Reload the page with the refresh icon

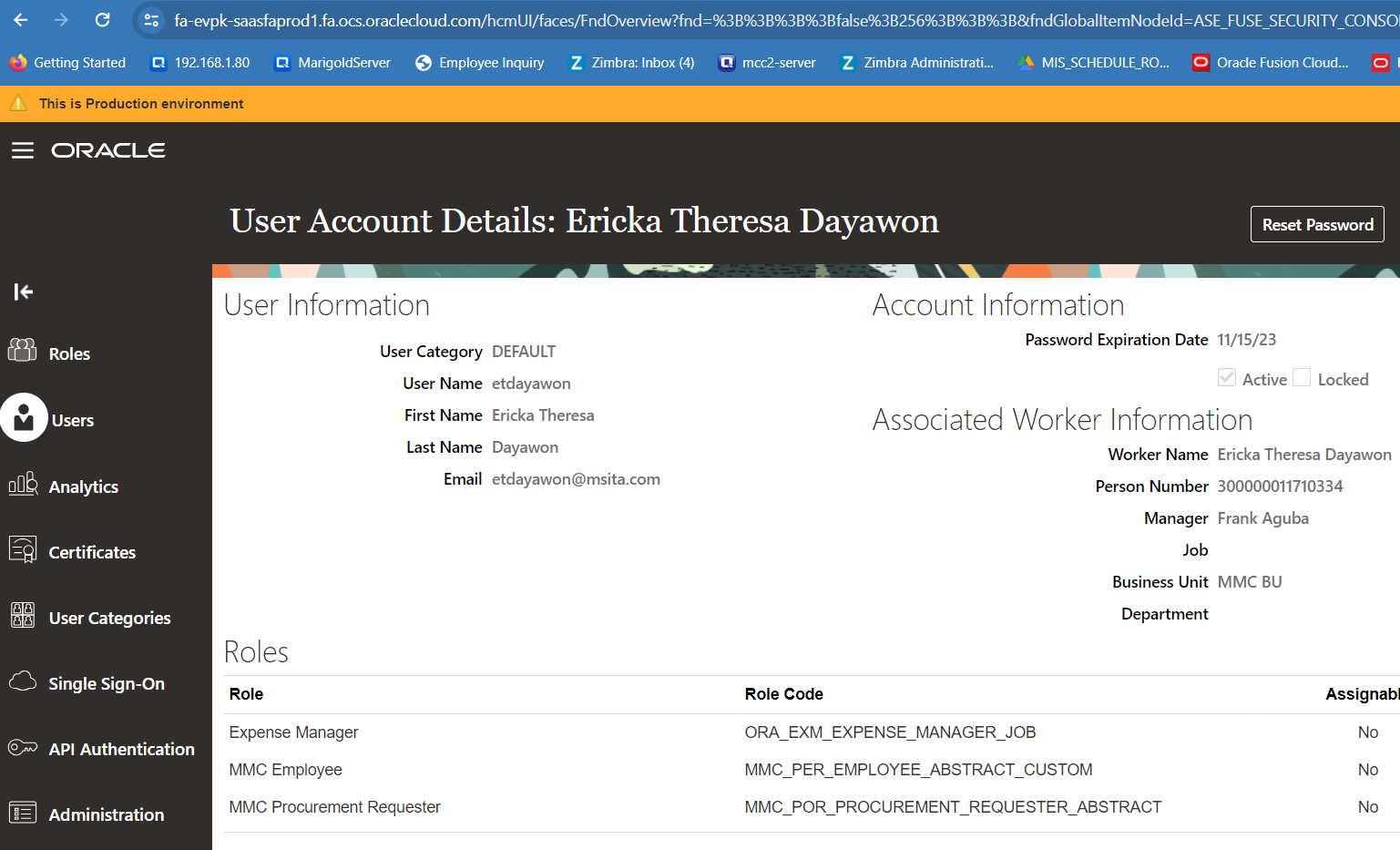click(x=103, y=20)
